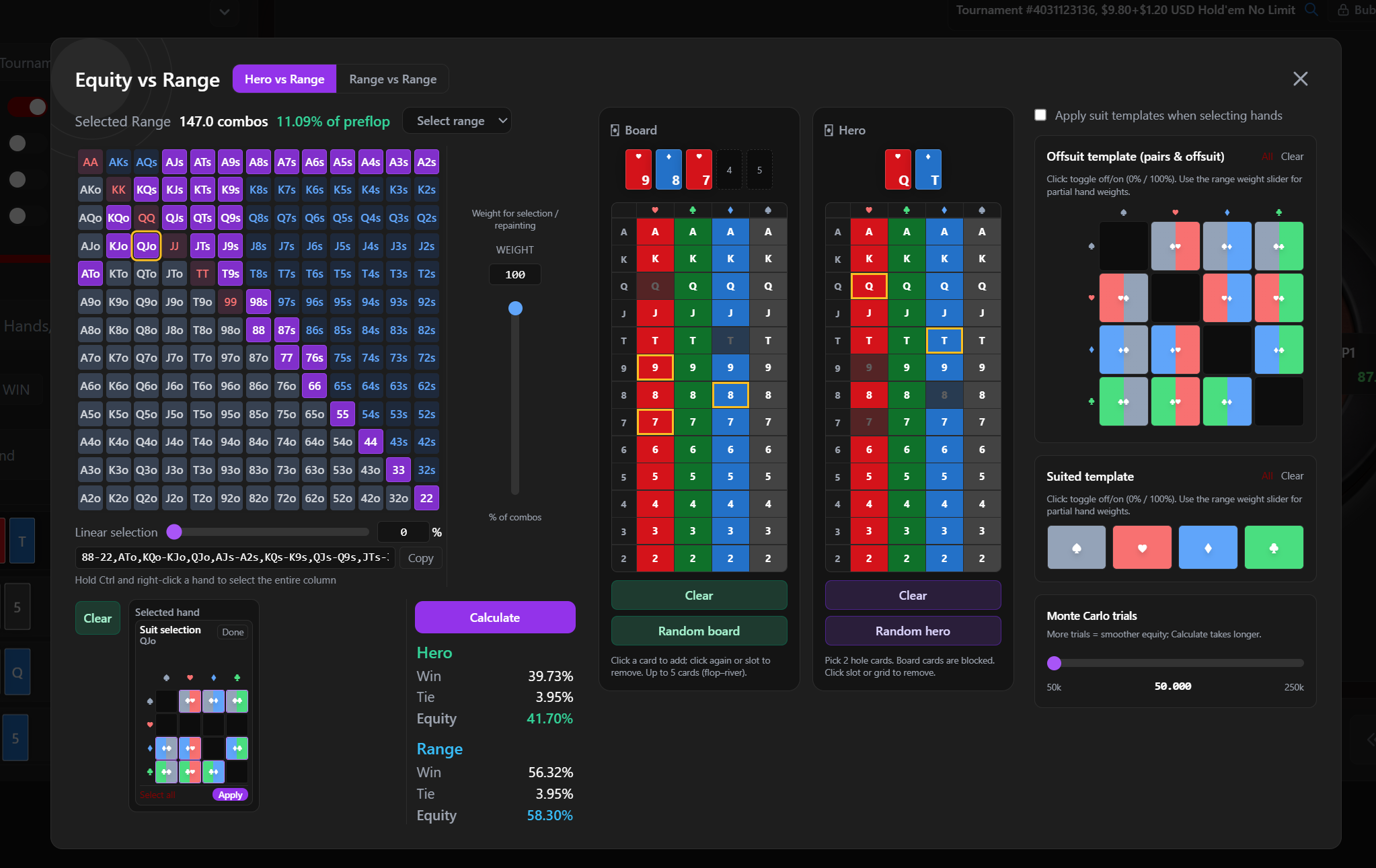The height and width of the screenshot is (868, 1376).
Task: Click the search icon beside tournament title
Action: pyautogui.click(x=1311, y=10)
